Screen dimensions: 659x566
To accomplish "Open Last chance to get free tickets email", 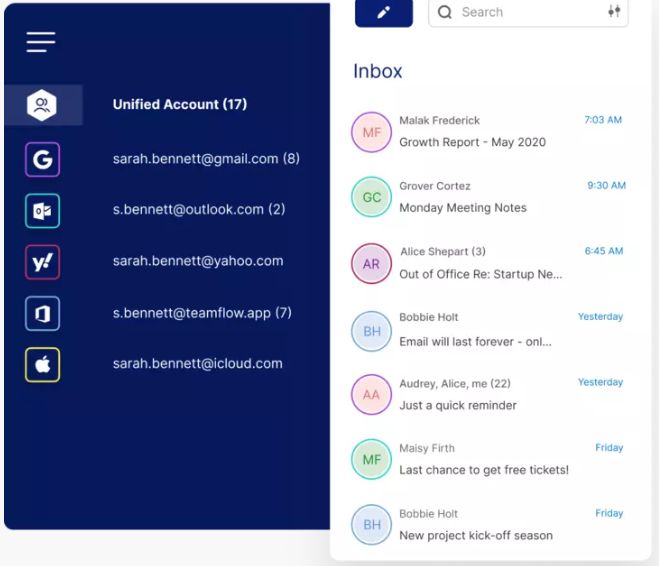I will pyautogui.click(x=483, y=470).
